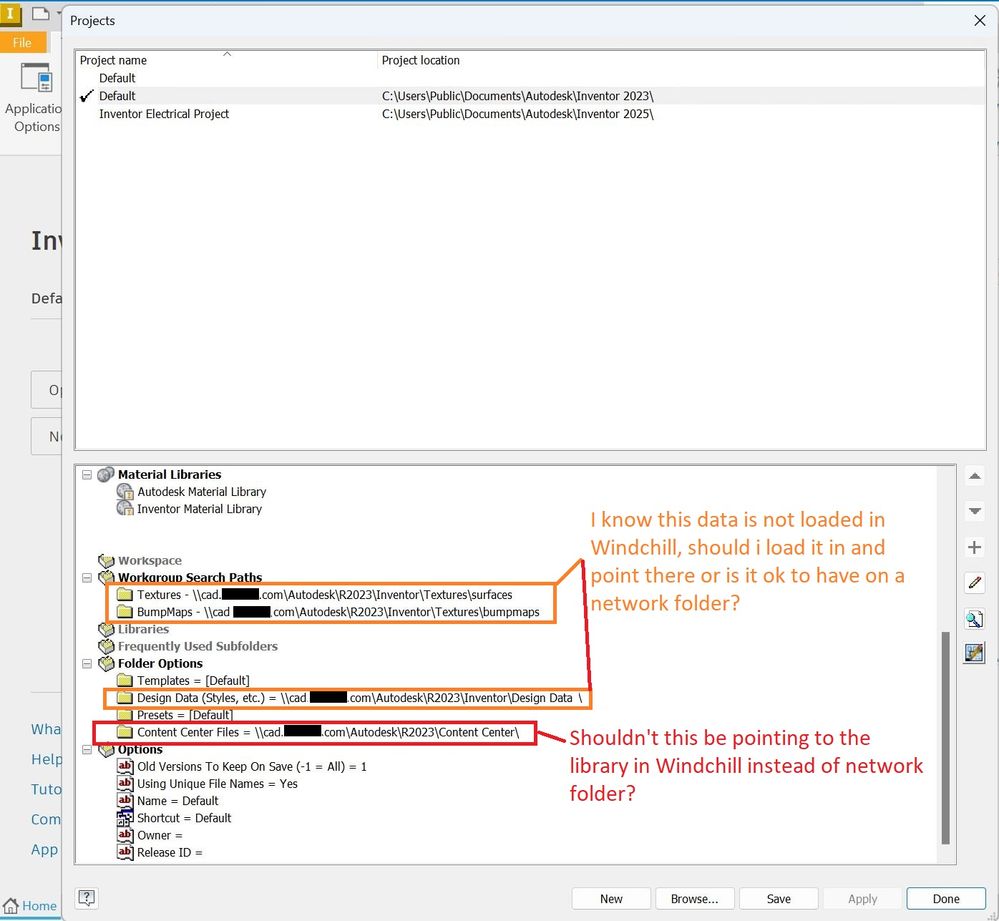Viewport: 999px width, 921px height.
Task: Click the New project button
Action: [611, 899]
